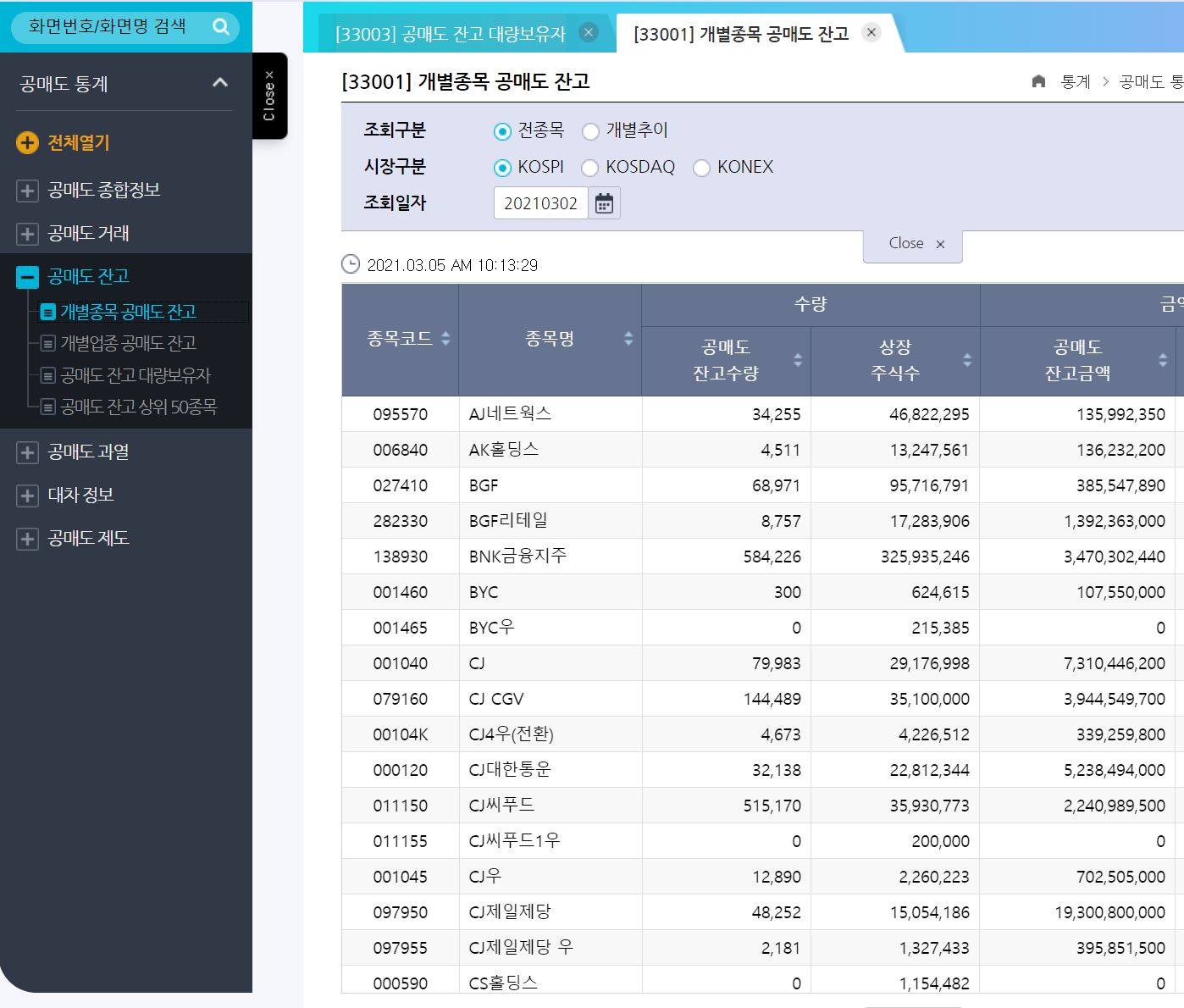
Task: Select the 전종목 radio option
Action: (x=502, y=131)
